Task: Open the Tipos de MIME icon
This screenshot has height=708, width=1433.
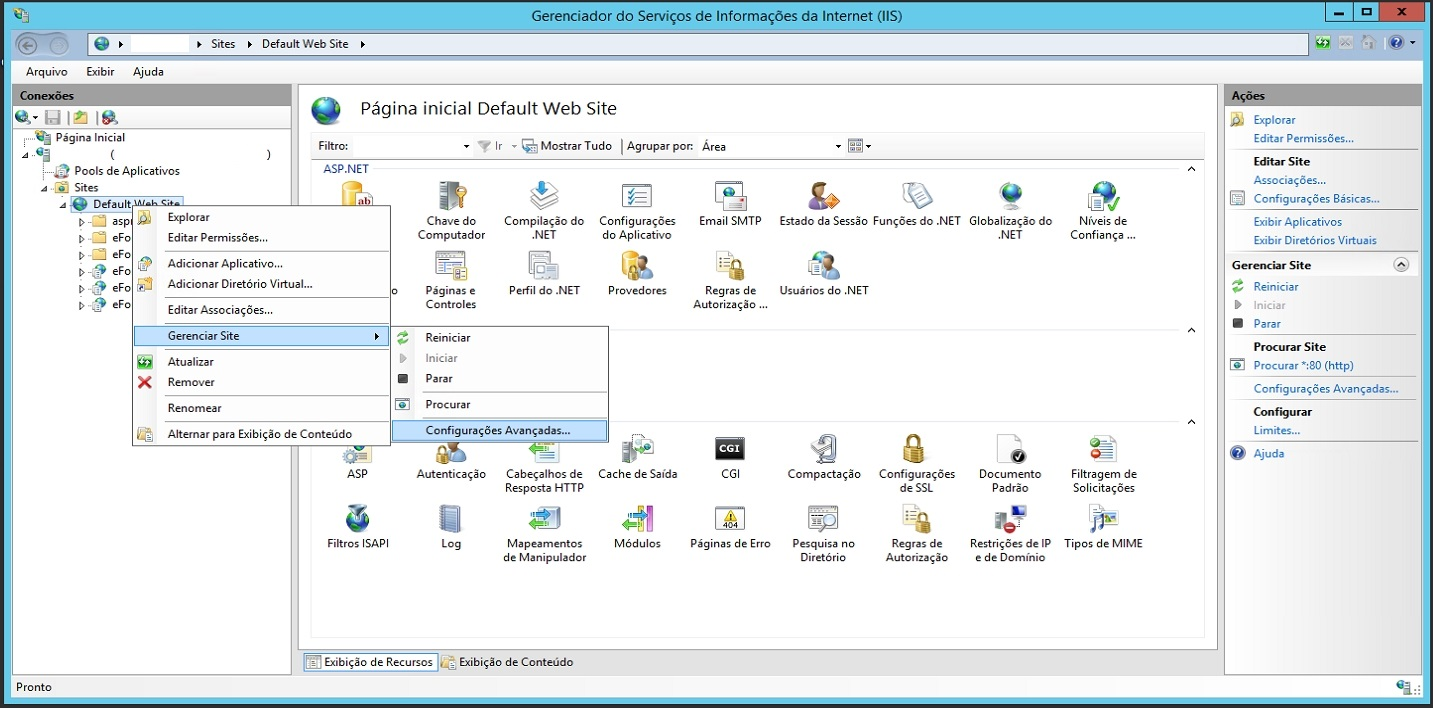Action: point(1105,519)
